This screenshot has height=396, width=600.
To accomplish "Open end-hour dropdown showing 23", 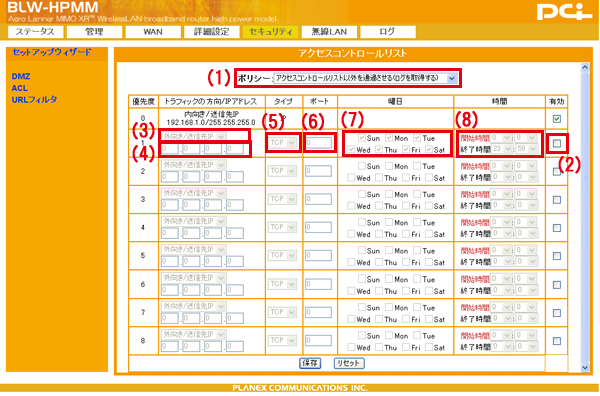I will click(502, 148).
